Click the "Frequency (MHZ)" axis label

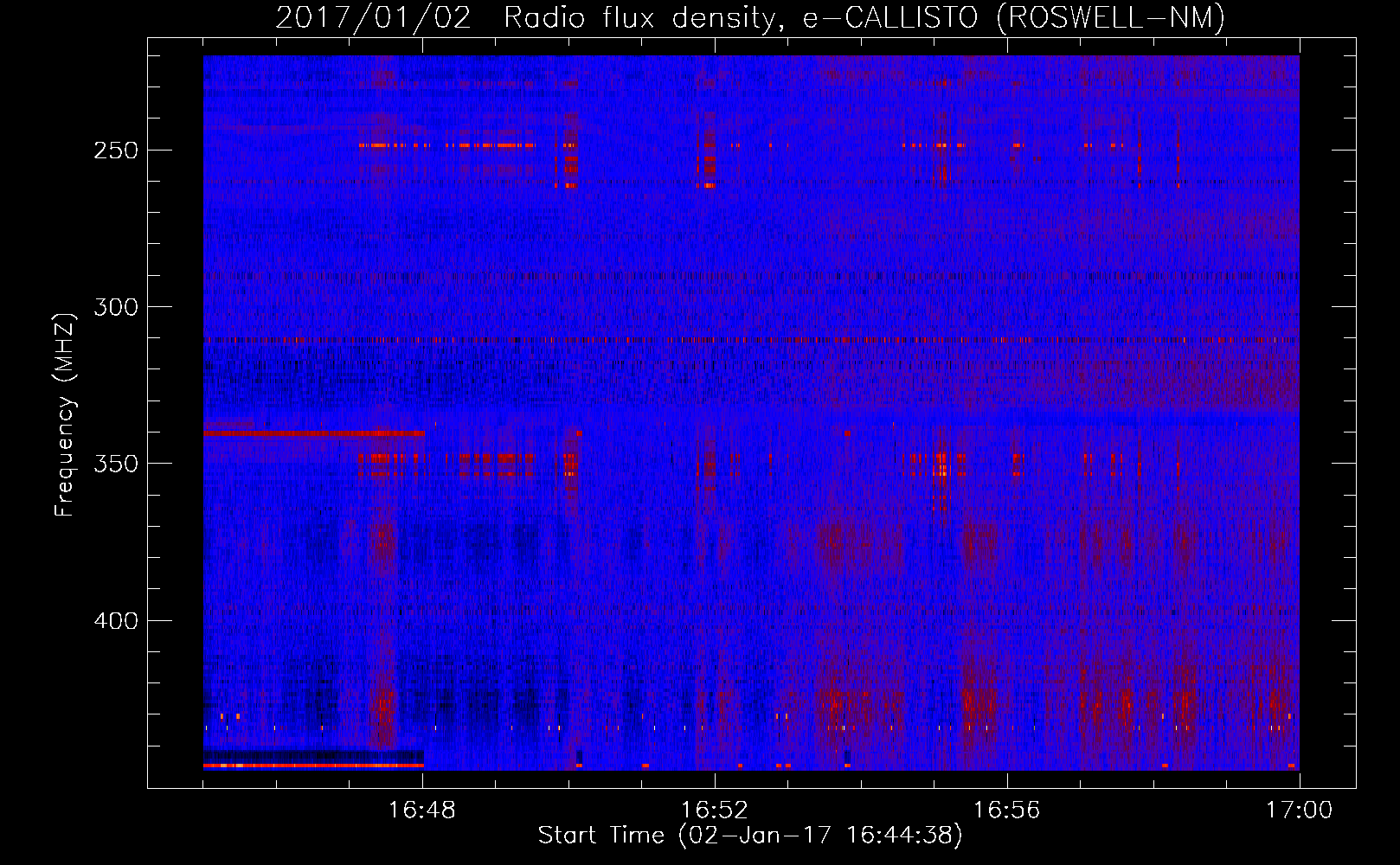pyautogui.click(x=65, y=415)
